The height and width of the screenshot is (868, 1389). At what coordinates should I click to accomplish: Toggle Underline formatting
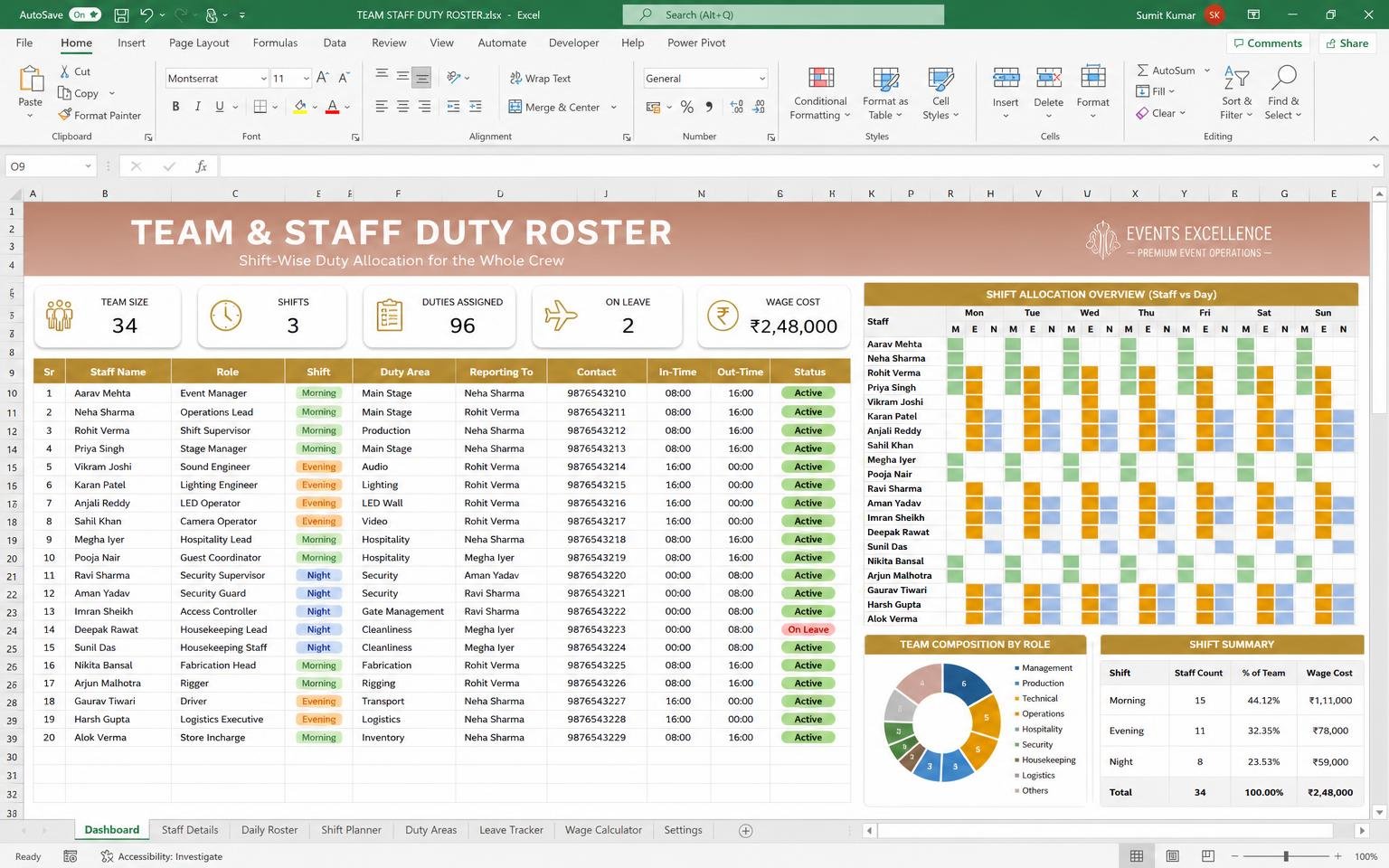point(220,107)
